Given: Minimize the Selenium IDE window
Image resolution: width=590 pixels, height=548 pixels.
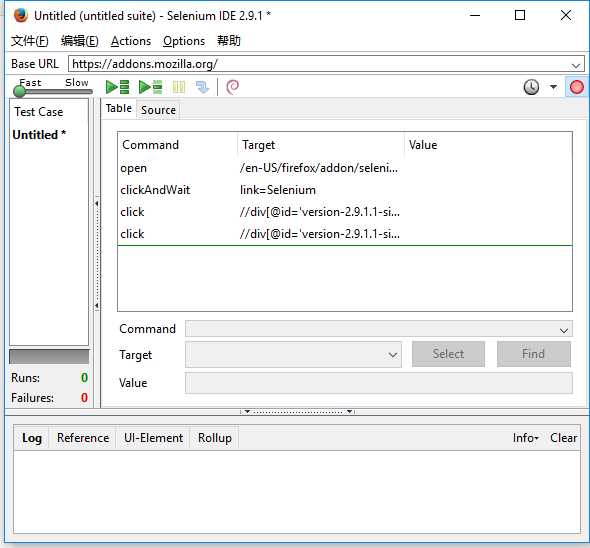Looking at the screenshot, I should pyautogui.click(x=475, y=15).
